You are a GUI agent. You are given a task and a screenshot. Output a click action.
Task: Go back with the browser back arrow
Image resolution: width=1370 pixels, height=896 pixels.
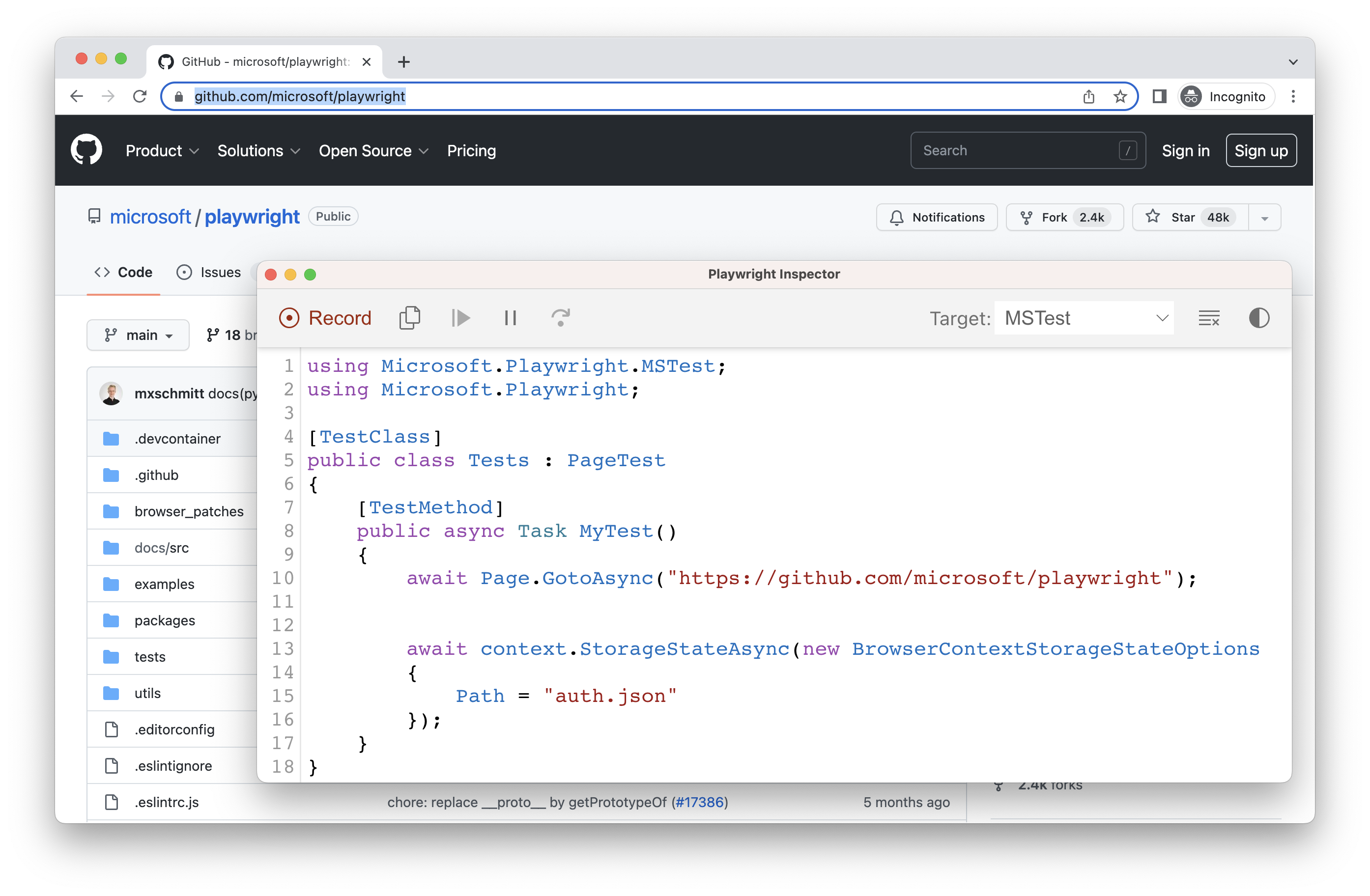(77, 96)
